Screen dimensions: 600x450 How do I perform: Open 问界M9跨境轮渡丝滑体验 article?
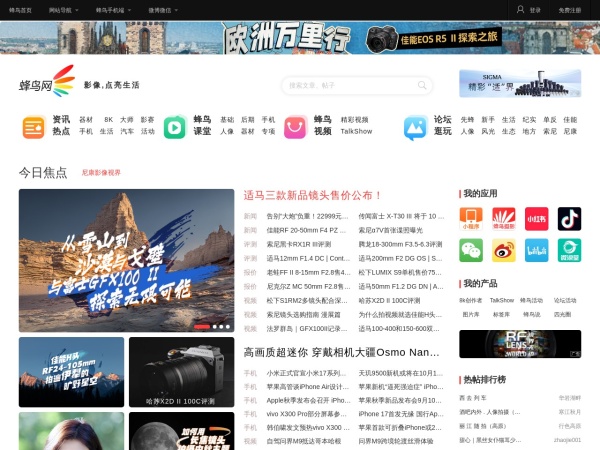tap(396, 441)
